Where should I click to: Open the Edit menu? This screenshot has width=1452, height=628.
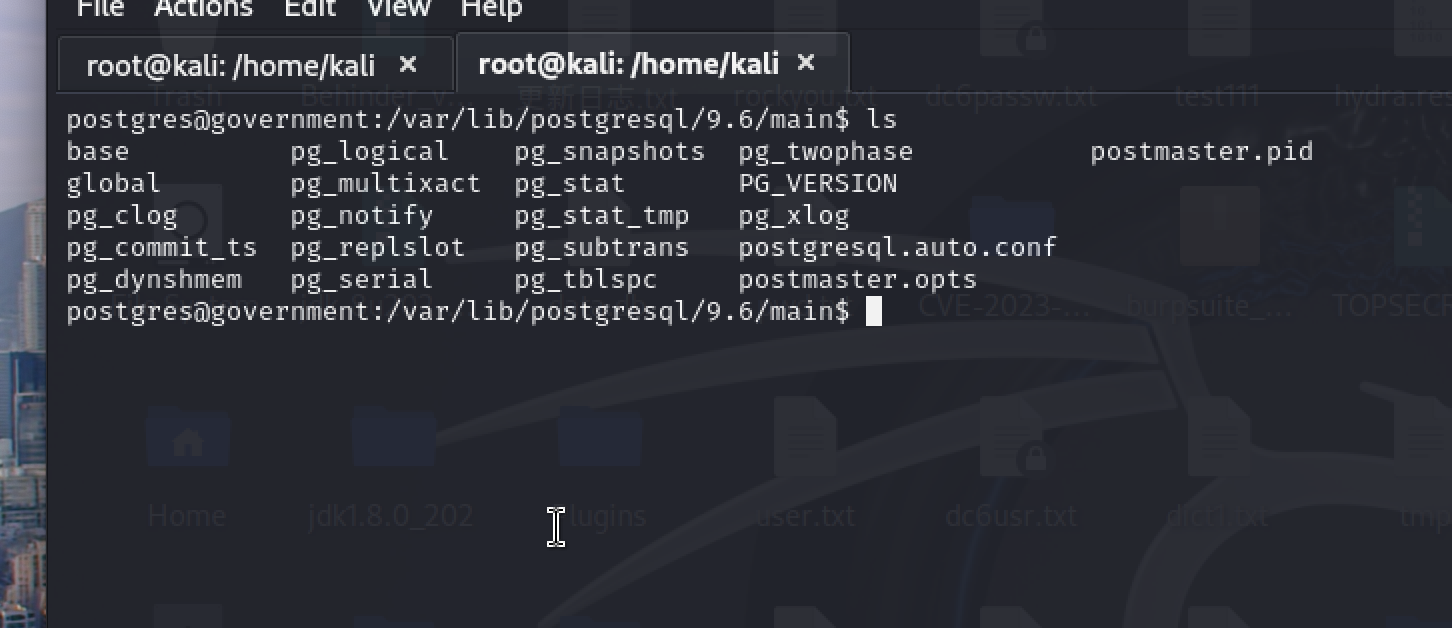tap(310, 9)
